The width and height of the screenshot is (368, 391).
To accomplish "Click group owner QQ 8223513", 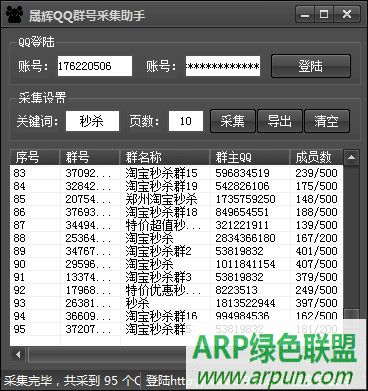I will tap(236, 290).
